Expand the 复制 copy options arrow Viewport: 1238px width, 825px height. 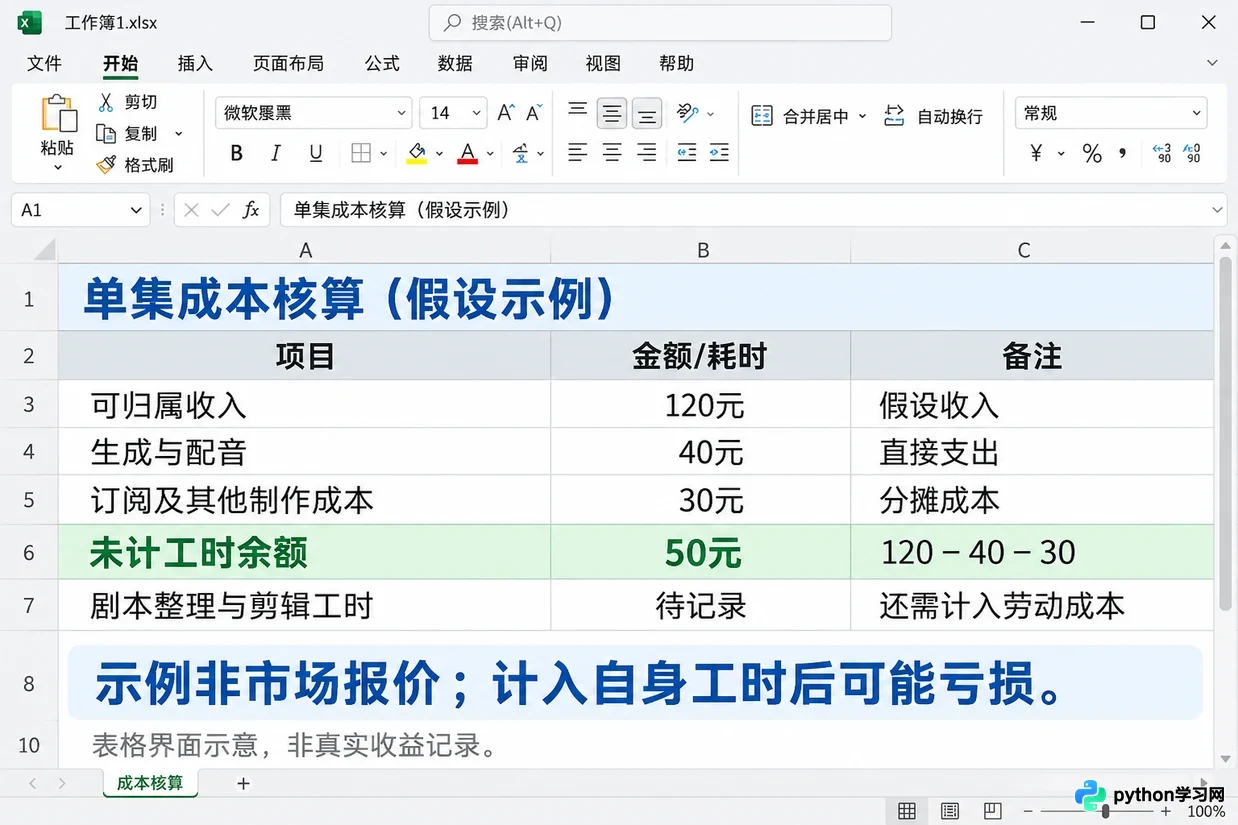[179, 133]
